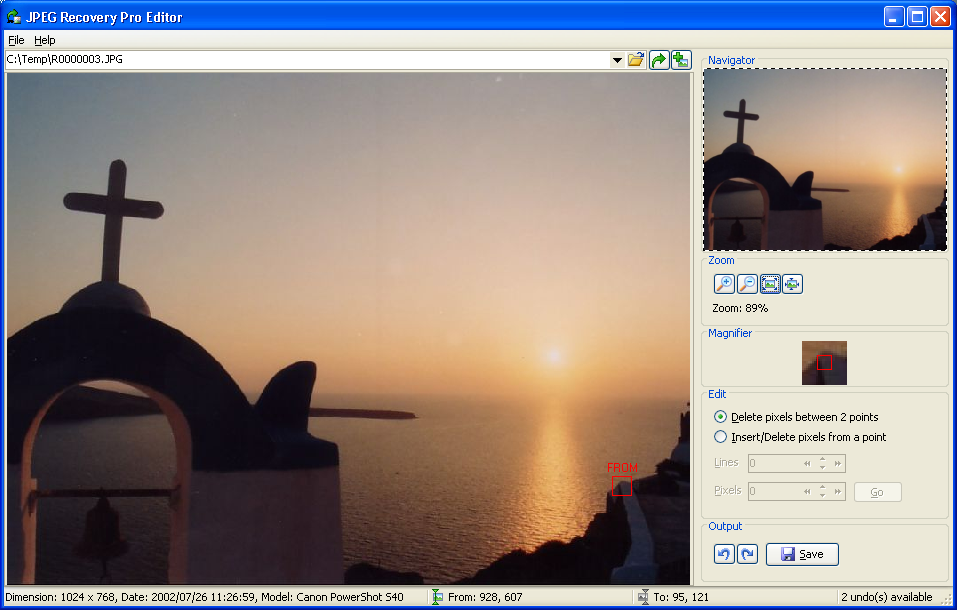Undo the last edit in Output
The height and width of the screenshot is (610, 957).
coord(724,554)
